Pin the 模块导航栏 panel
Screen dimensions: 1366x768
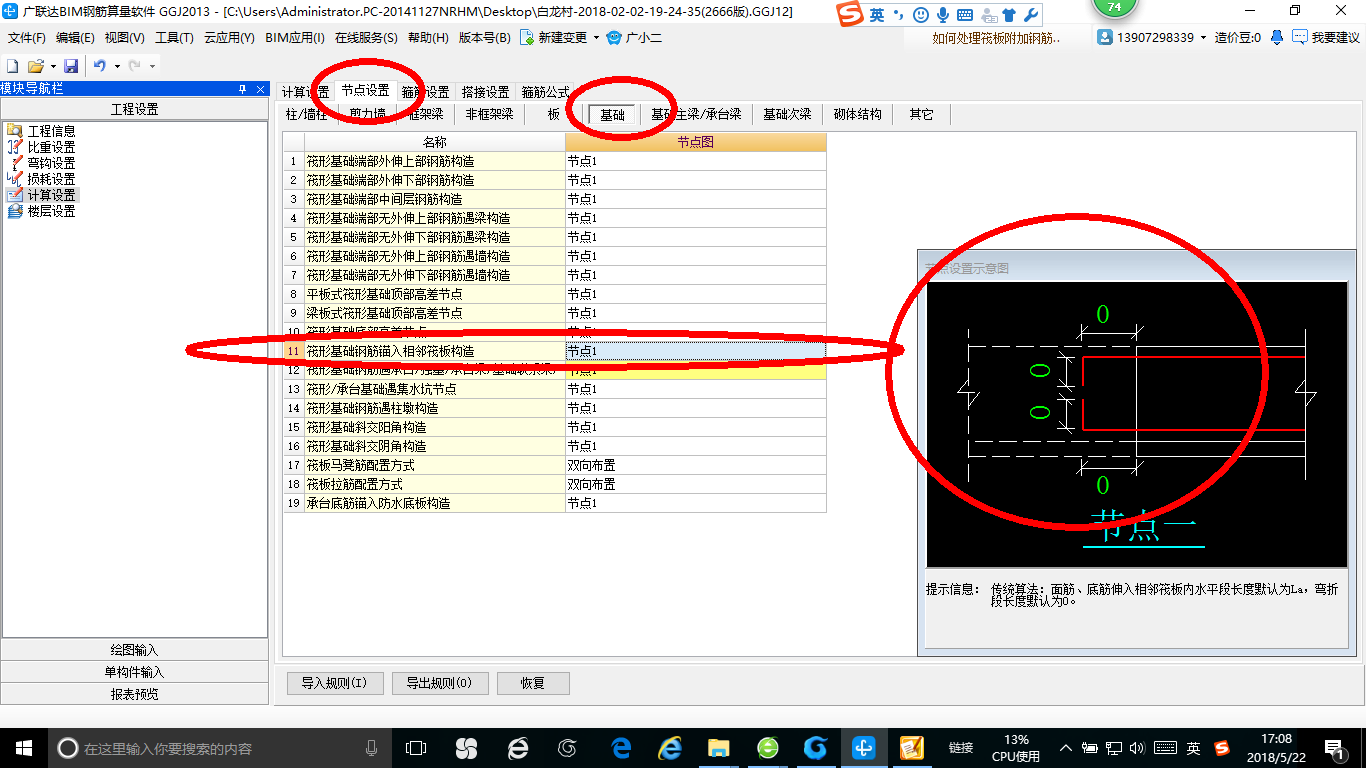243,89
